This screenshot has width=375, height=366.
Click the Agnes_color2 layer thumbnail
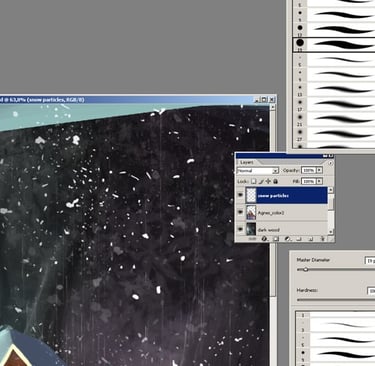click(x=251, y=213)
